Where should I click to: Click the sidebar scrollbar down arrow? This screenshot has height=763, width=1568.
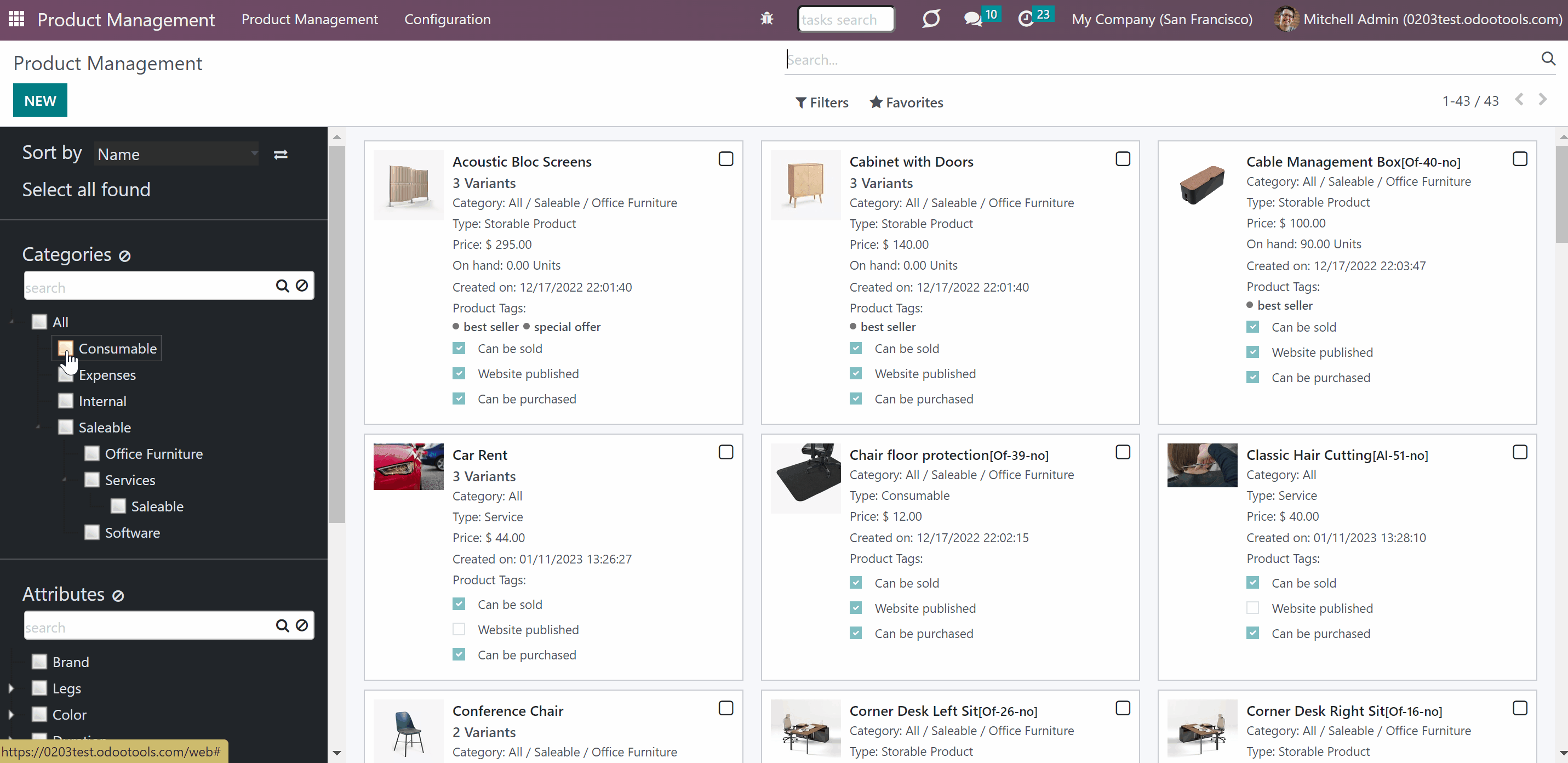pos(336,753)
